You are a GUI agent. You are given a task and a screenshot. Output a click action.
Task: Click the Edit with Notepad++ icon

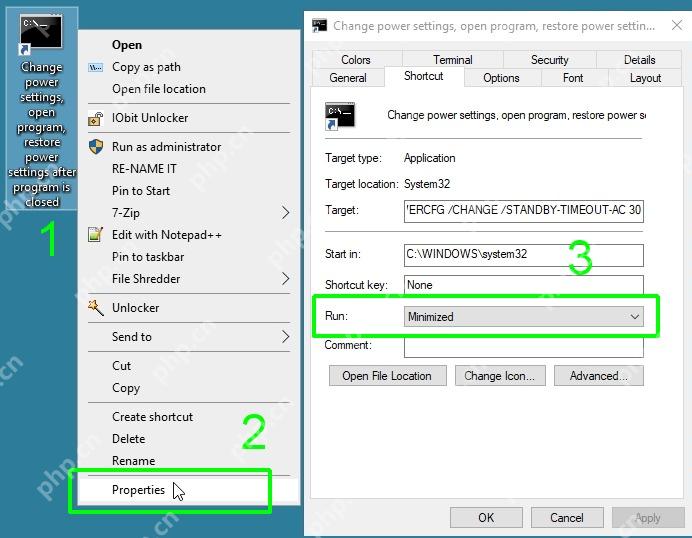[96, 234]
